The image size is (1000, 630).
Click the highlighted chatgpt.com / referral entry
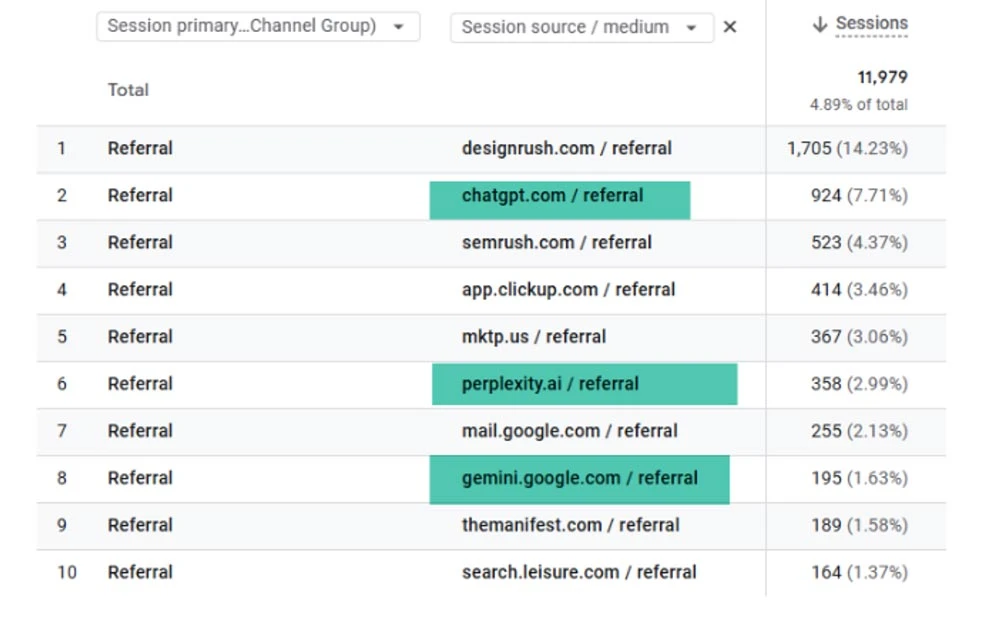552,196
